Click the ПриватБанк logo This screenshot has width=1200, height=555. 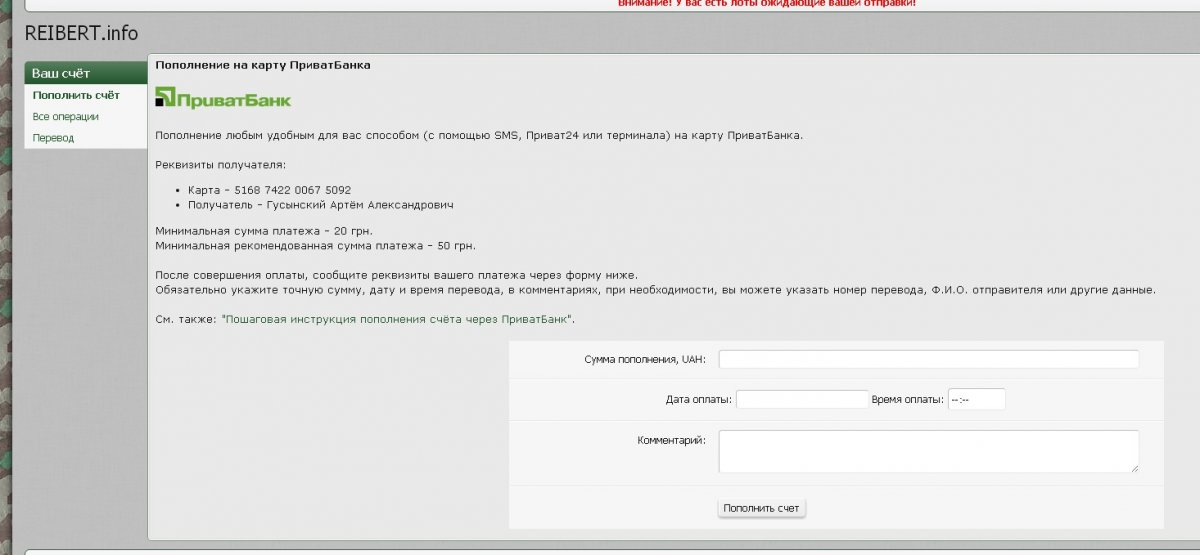[x=224, y=98]
